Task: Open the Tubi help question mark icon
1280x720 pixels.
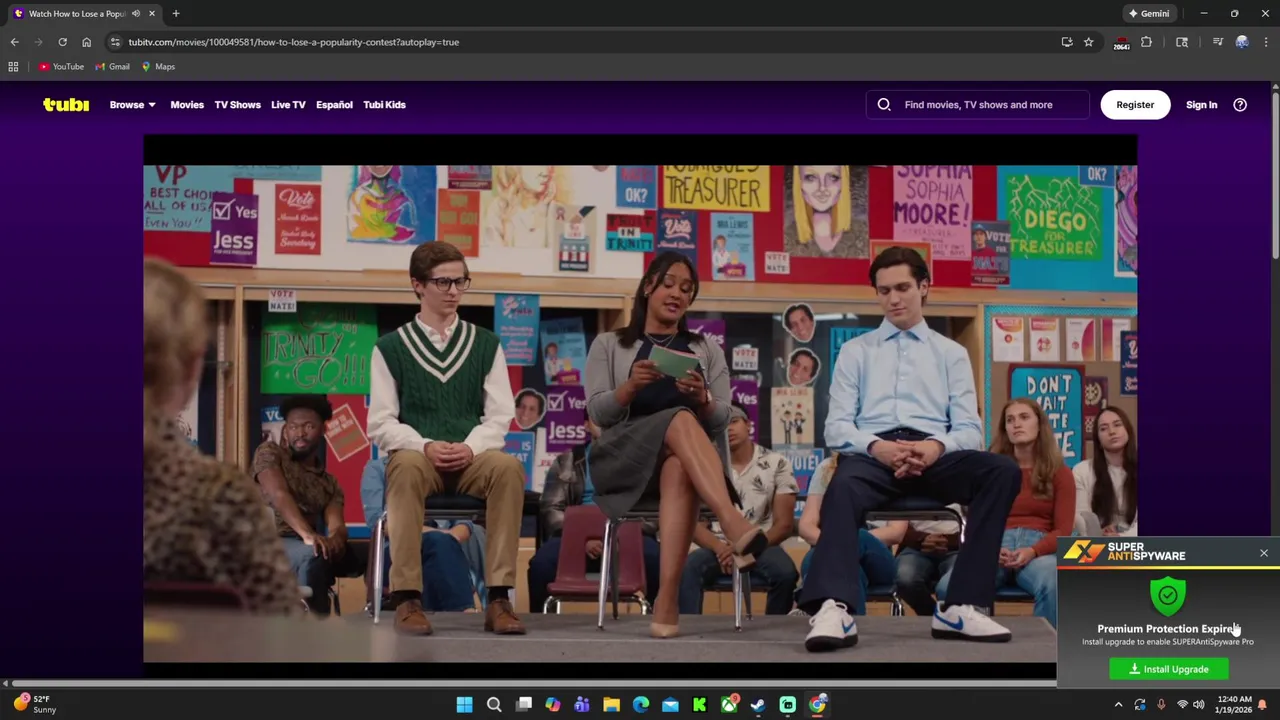Action: point(1240,104)
